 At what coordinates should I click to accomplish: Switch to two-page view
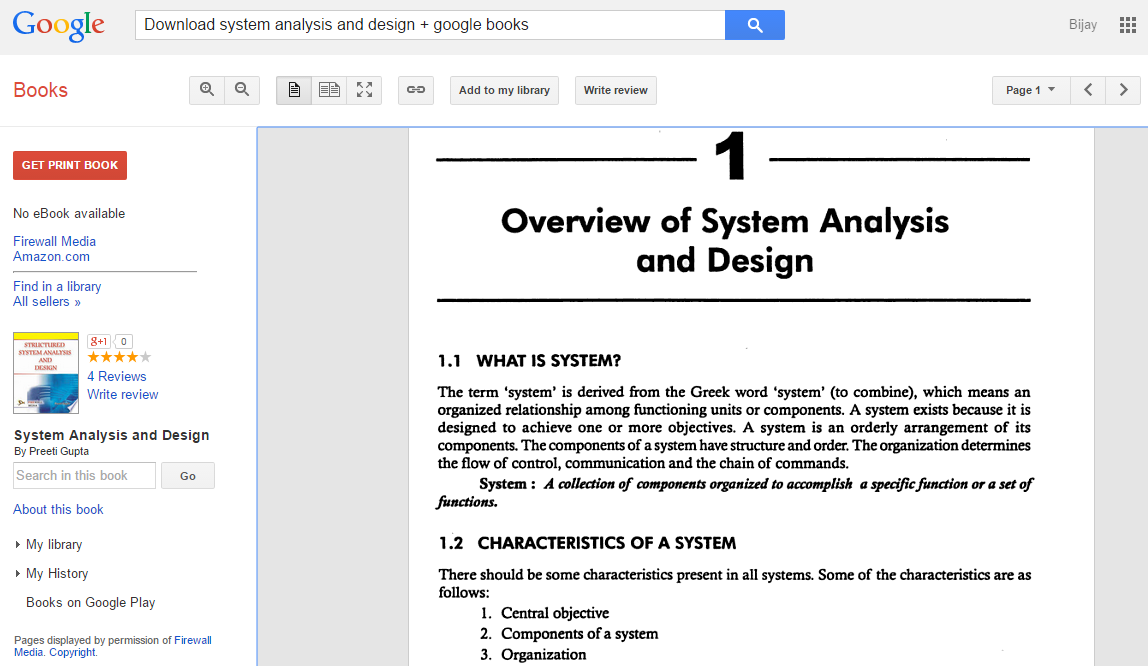pos(329,90)
